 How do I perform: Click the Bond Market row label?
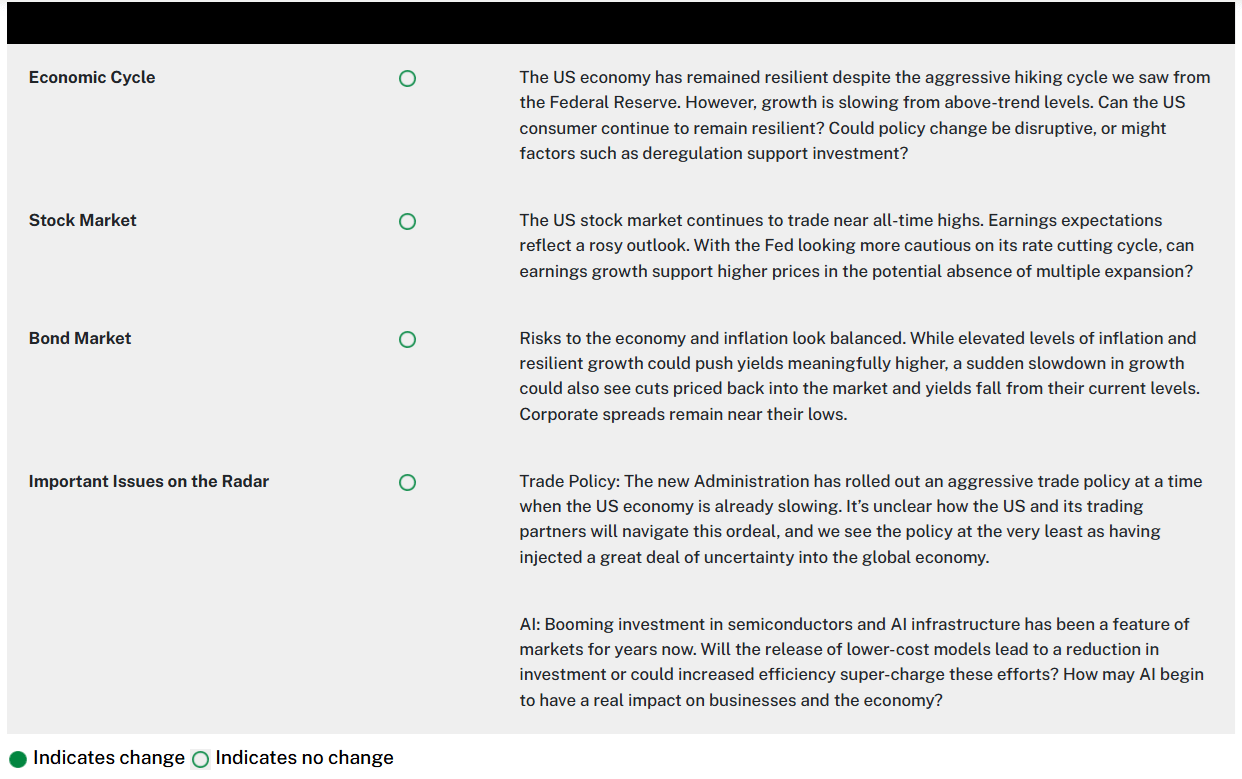80,338
